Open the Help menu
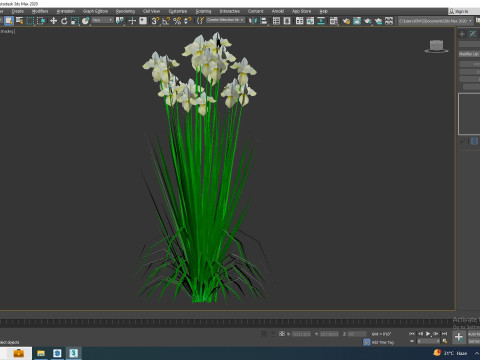 (323, 11)
